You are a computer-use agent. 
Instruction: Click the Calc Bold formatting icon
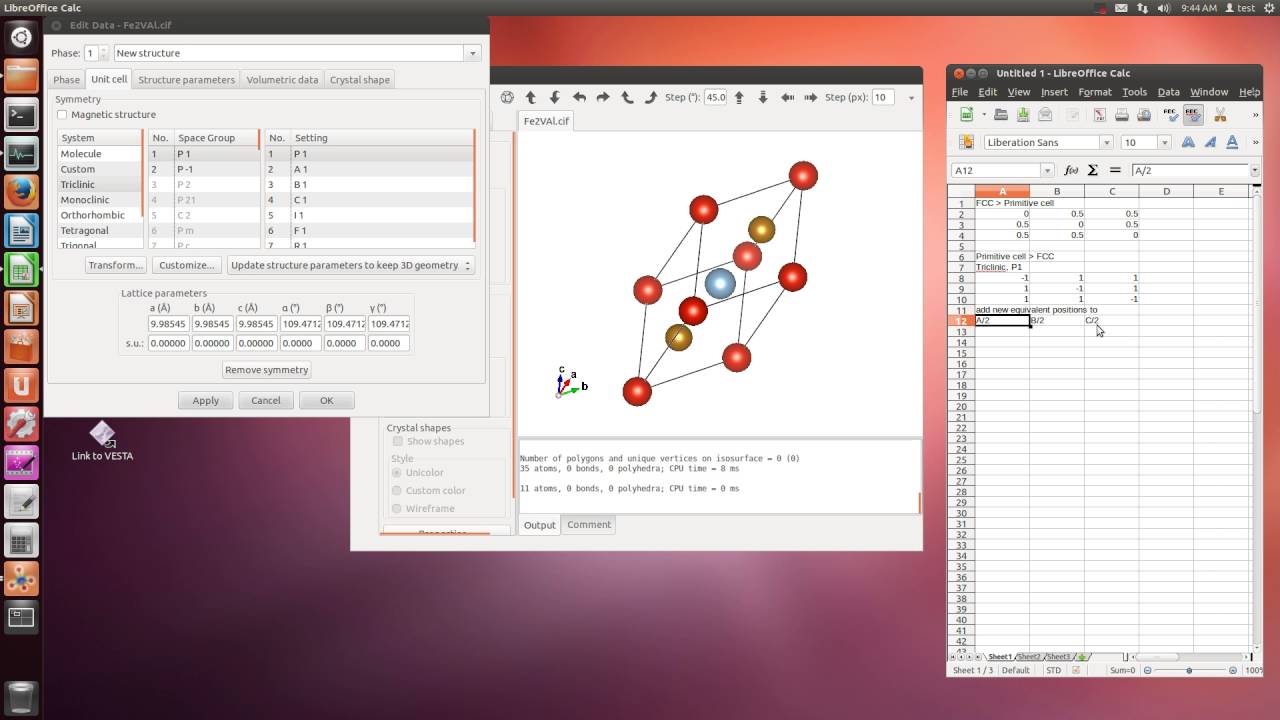(x=1188, y=142)
